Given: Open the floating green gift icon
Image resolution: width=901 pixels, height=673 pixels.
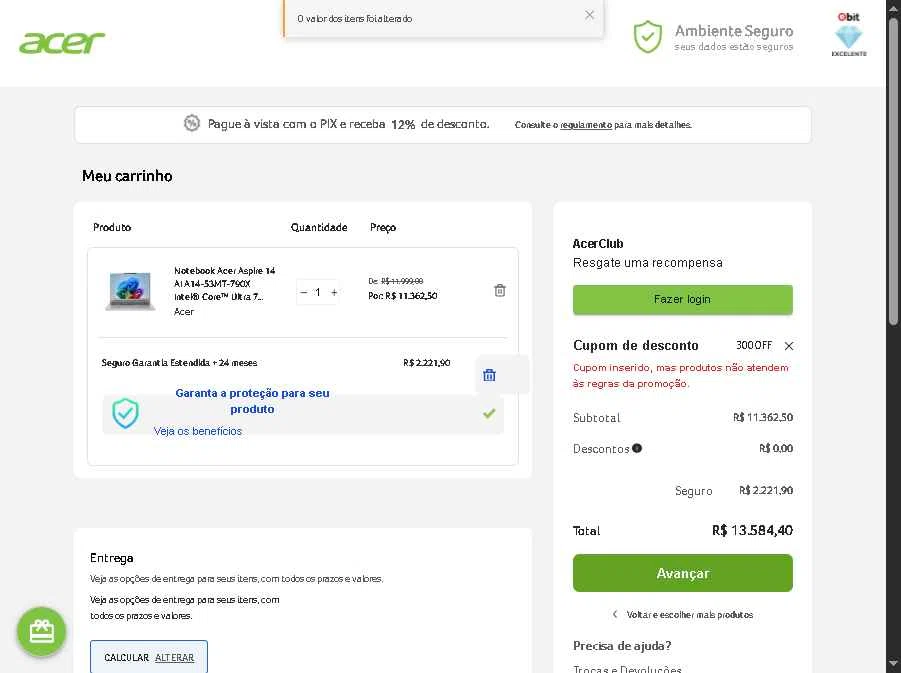Looking at the screenshot, I should tap(41, 632).
